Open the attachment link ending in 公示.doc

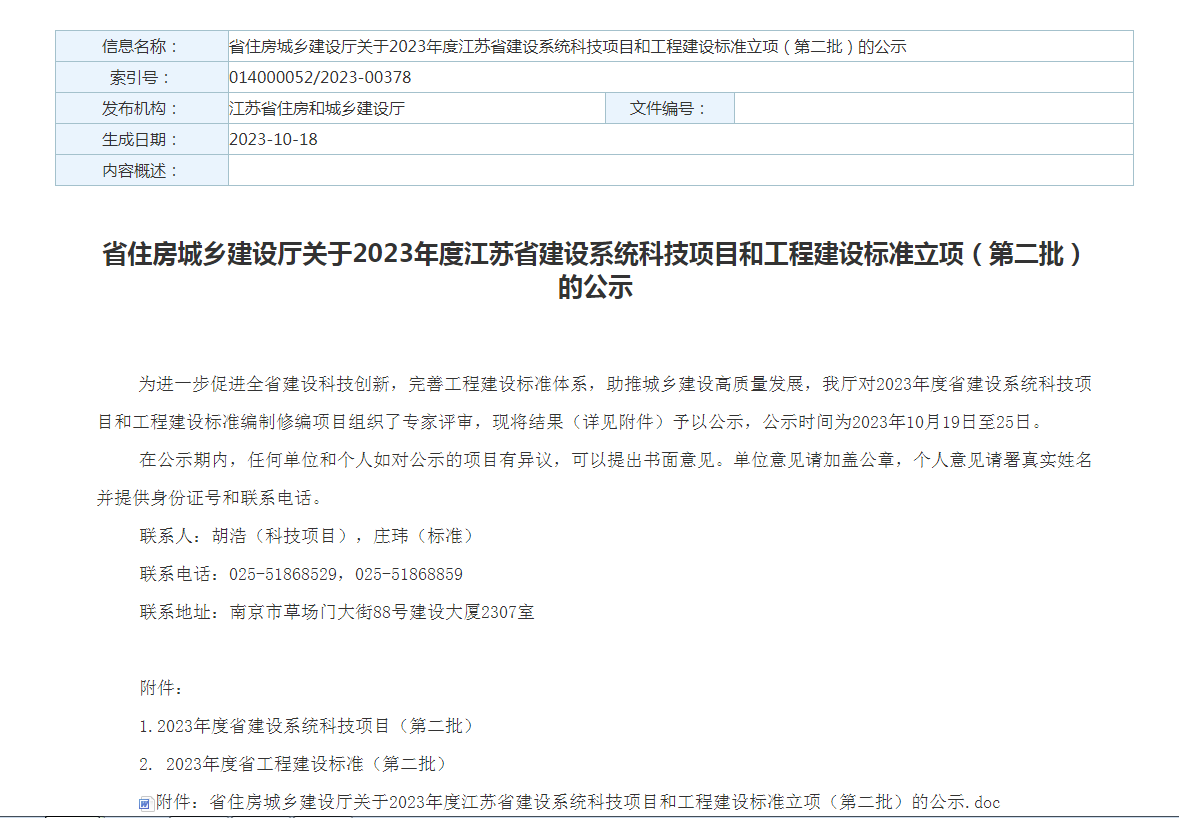pyautogui.click(x=578, y=802)
